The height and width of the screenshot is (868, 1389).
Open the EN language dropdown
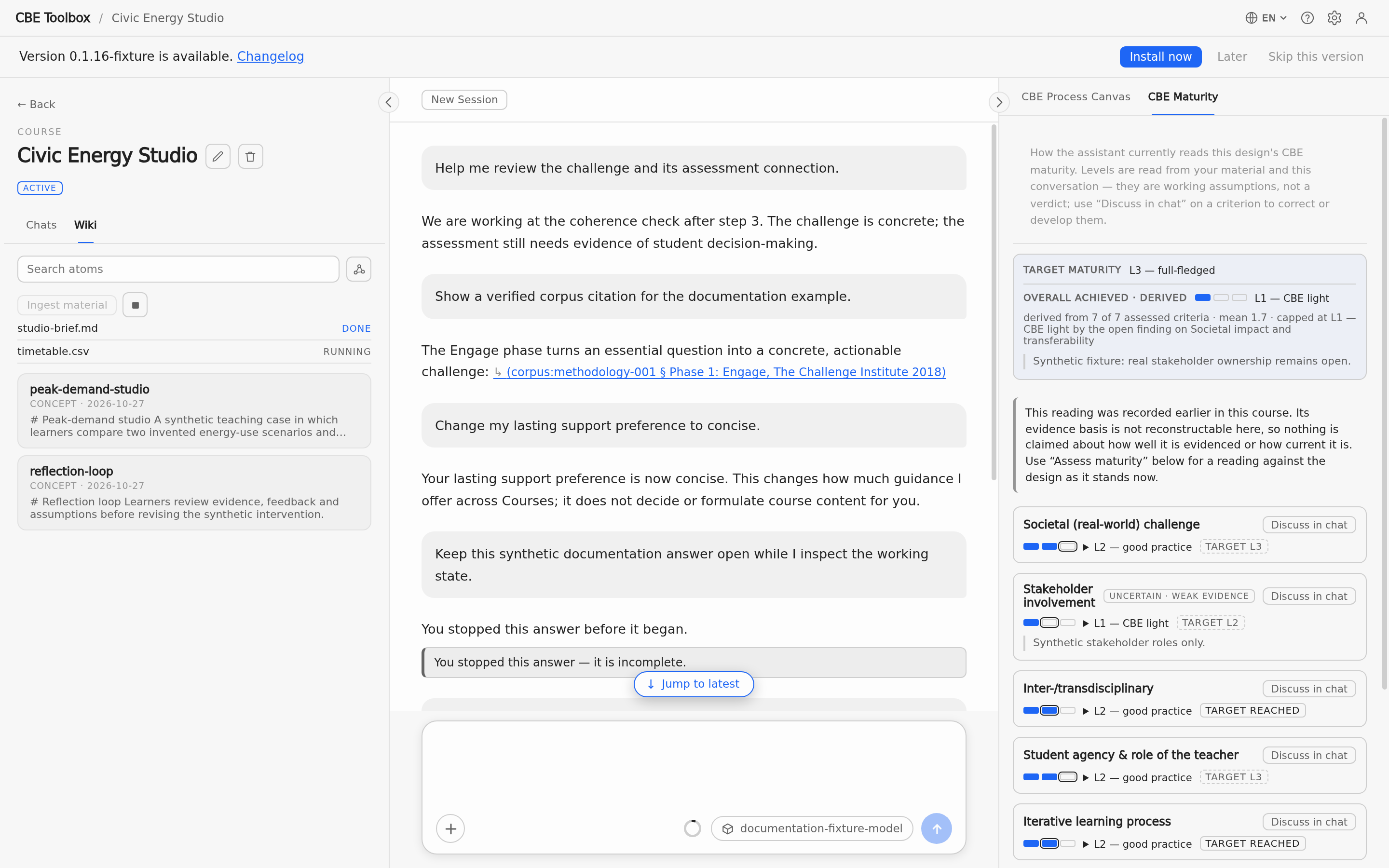pyautogui.click(x=1266, y=18)
